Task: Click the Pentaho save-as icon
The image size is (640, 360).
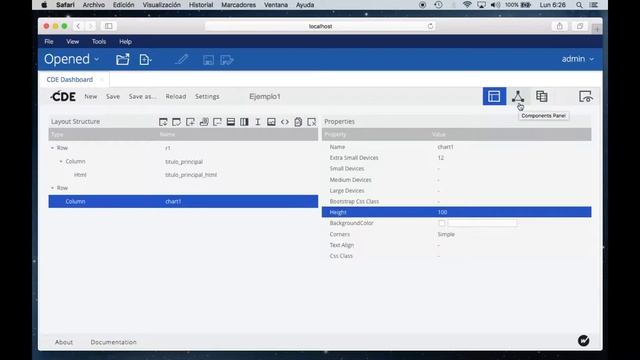Action: (227, 60)
